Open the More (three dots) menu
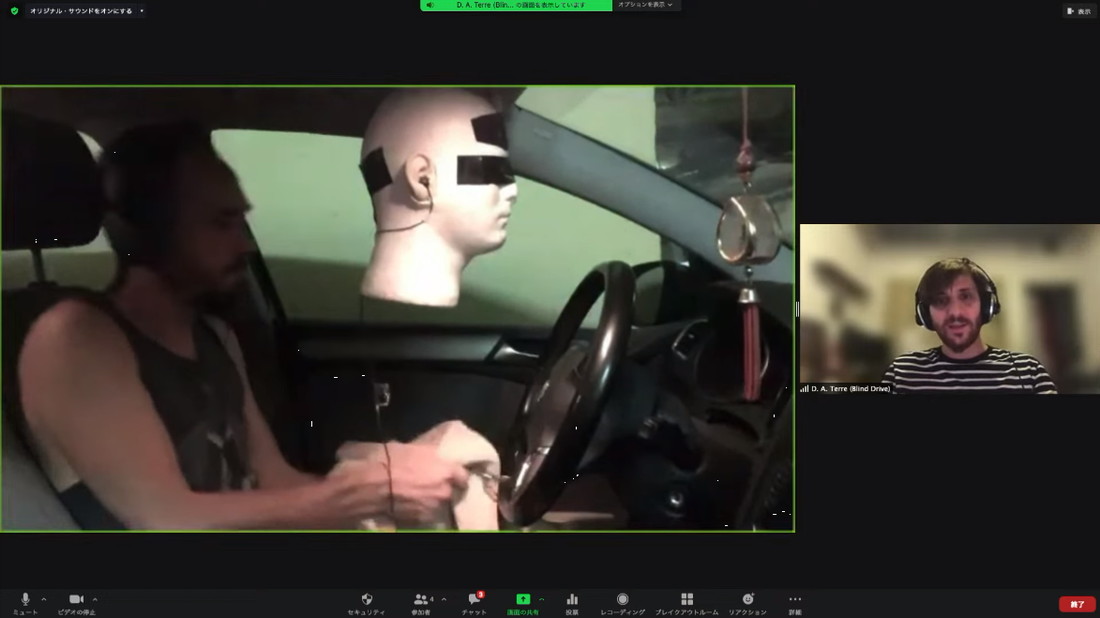 tap(795, 601)
